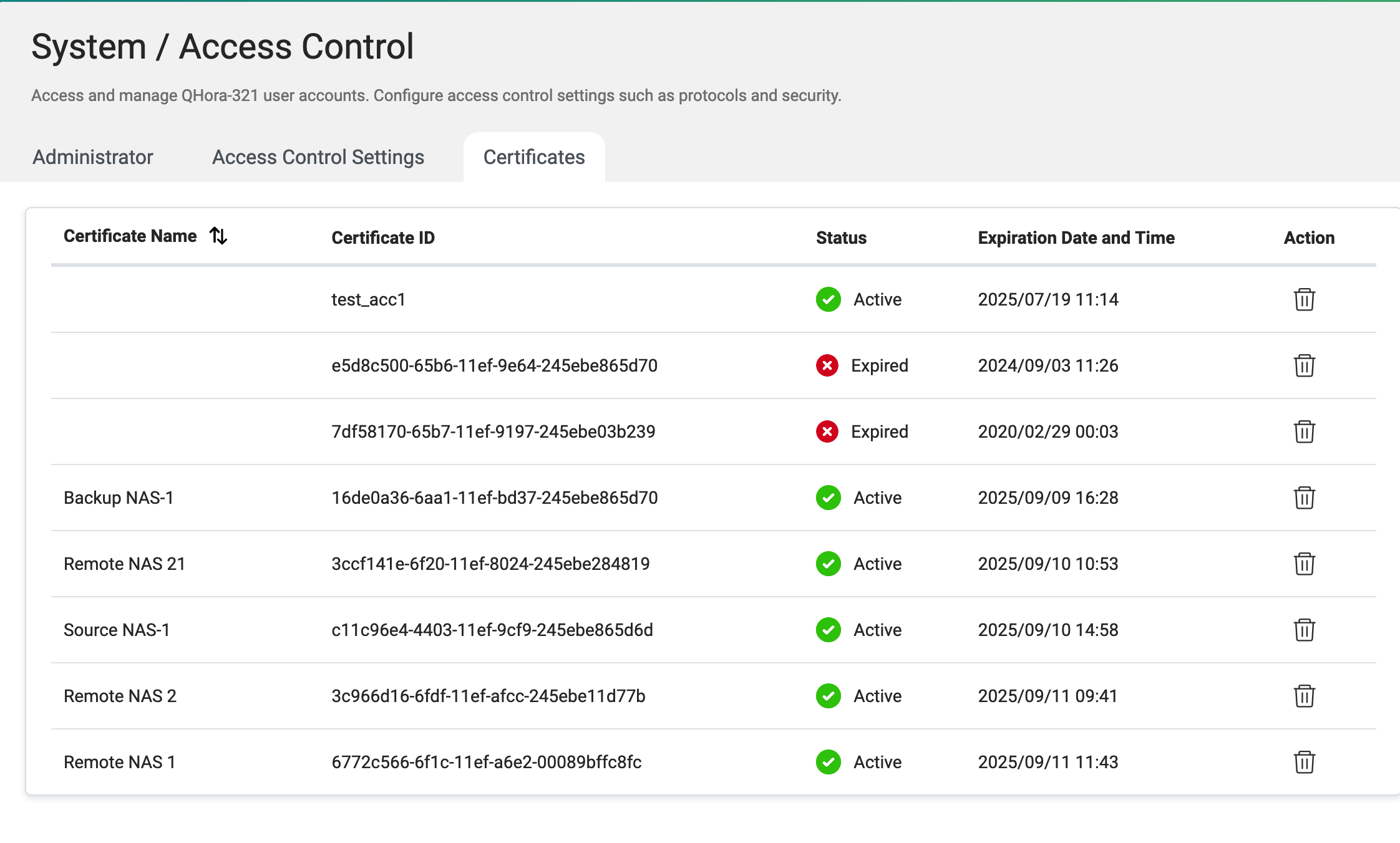Delete the Remote NAS 1 certificate

click(1304, 762)
